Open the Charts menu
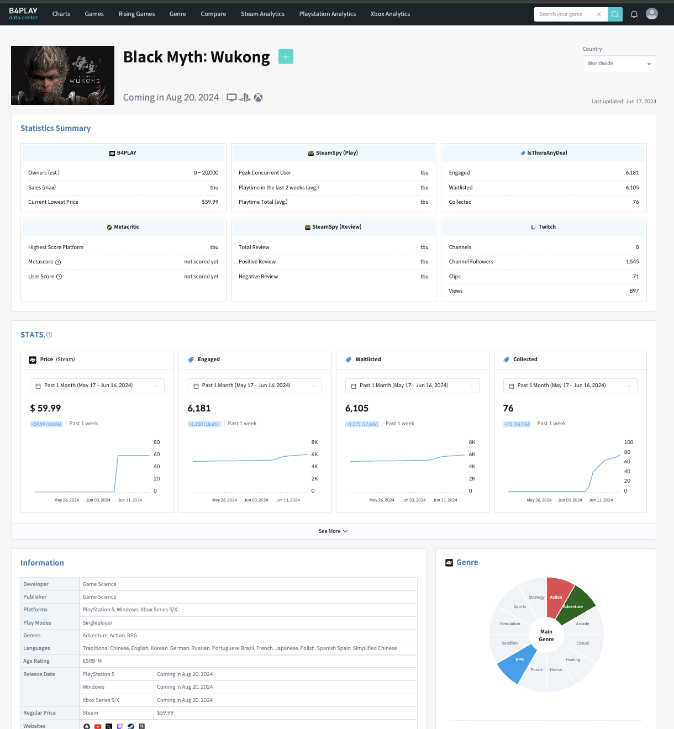Screen dimensions: 674x729 [61, 14]
